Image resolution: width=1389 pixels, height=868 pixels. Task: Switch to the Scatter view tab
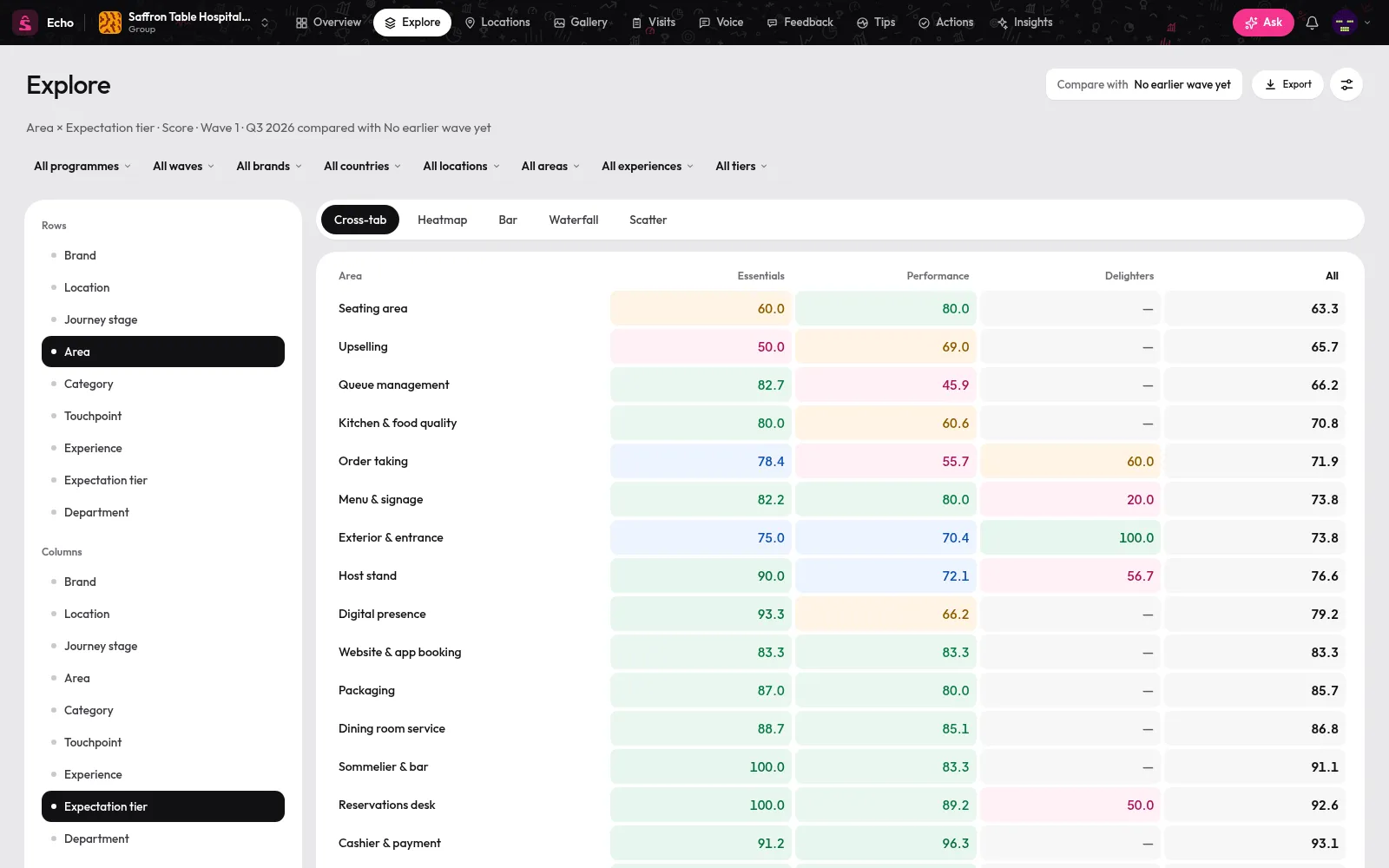tap(648, 220)
